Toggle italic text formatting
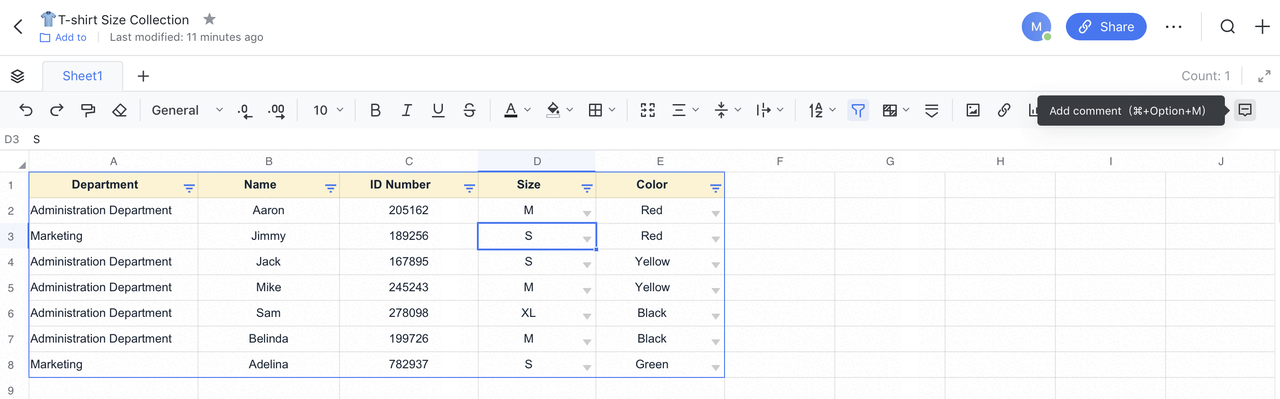The width and height of the screenshot is (1280, 399). pos(406,110)
